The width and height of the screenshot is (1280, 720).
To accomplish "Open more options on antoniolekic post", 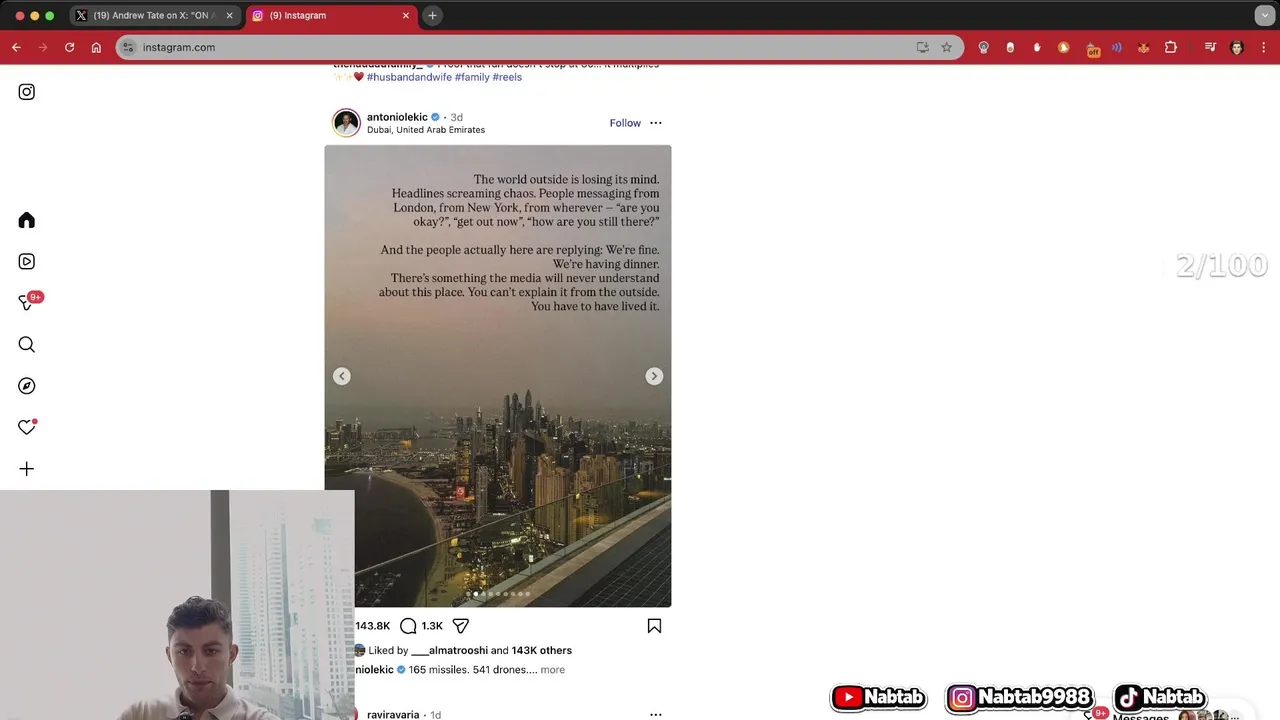I will click(x=656, y=123).
